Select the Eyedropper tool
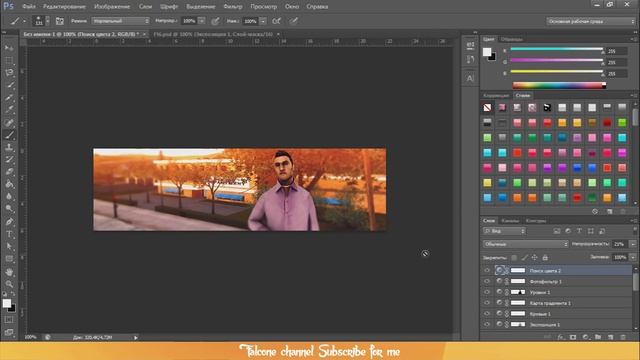Viewport: 640px width, 360px height. coord(9,110)
